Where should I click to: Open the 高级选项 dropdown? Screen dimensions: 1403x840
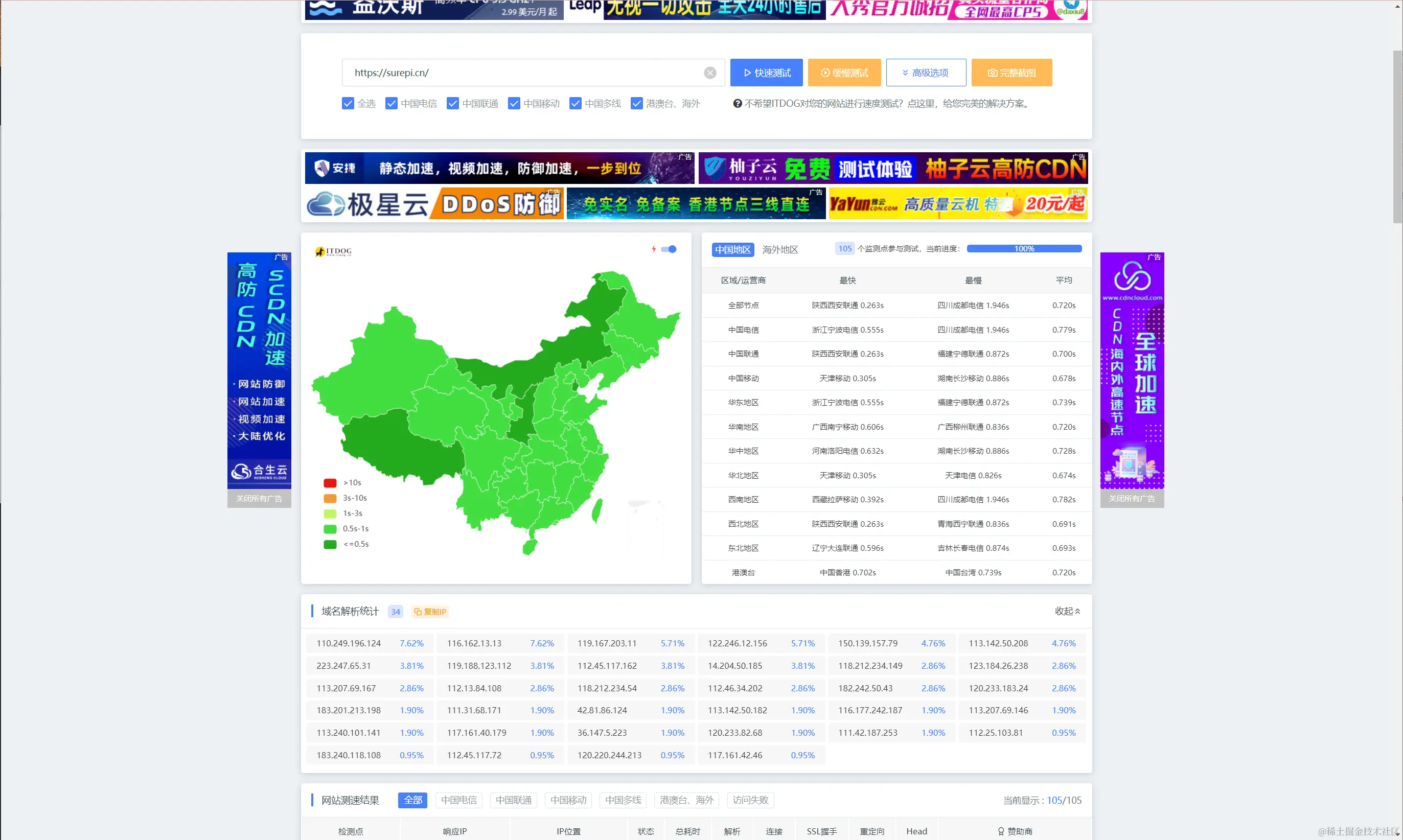tap(925, 73)
